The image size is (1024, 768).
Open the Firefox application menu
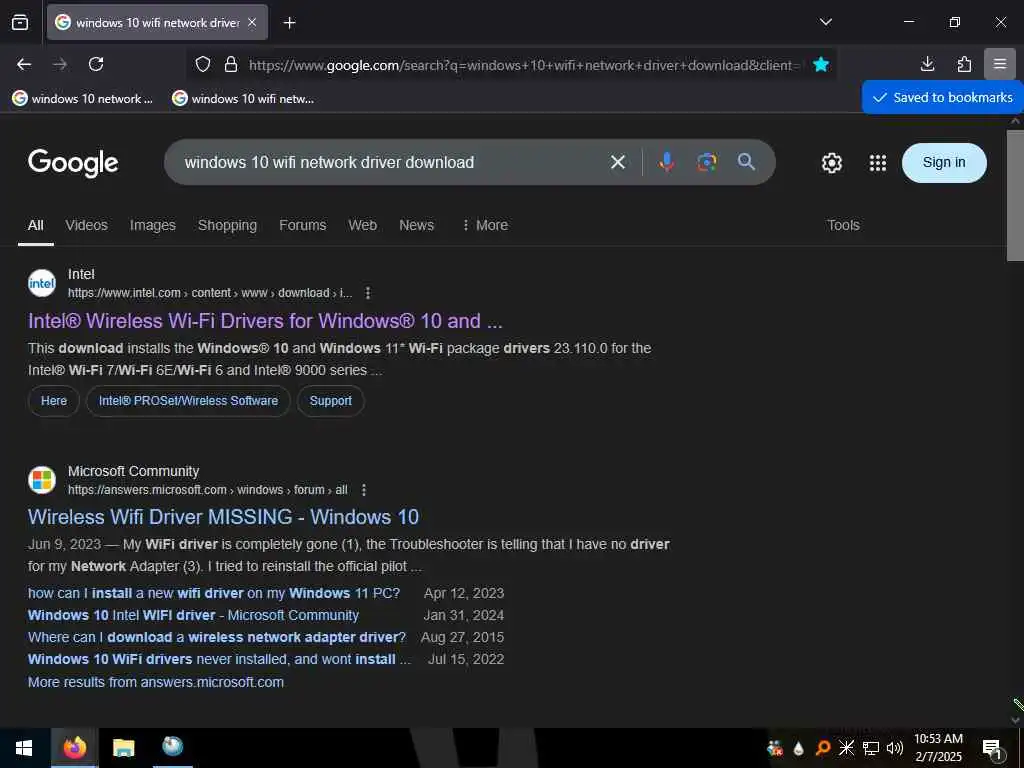1000,64
